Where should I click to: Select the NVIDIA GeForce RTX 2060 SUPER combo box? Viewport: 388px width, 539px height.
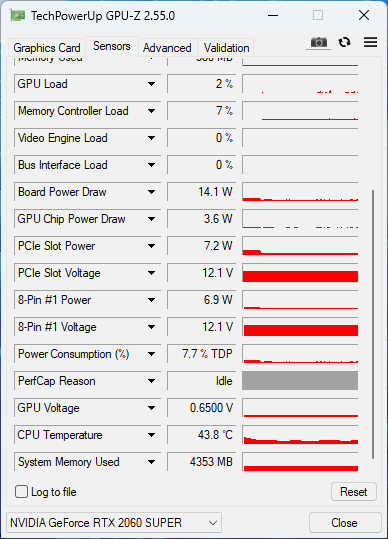(114, 523)
